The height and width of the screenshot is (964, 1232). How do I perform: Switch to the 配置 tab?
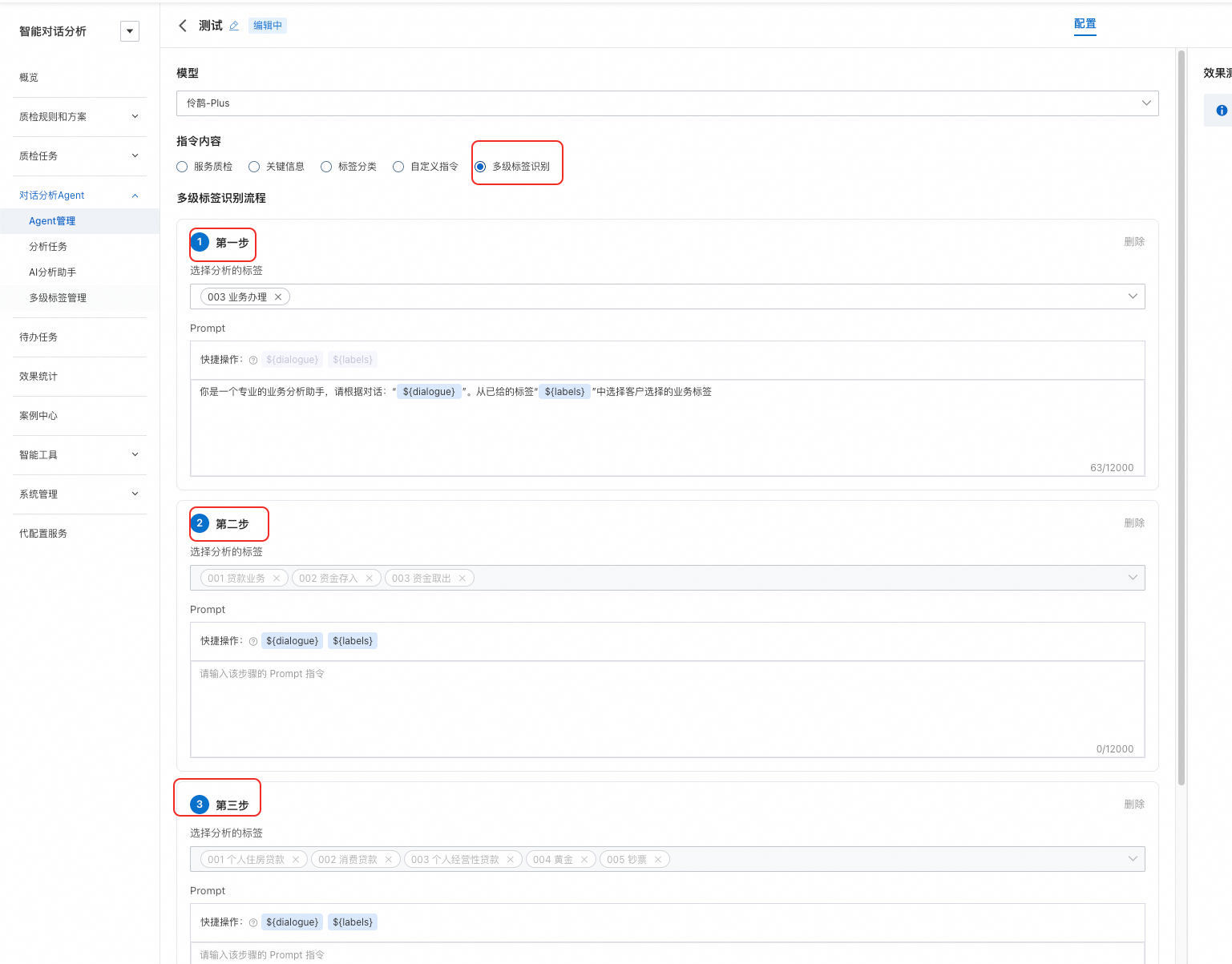coord(1085,24)
